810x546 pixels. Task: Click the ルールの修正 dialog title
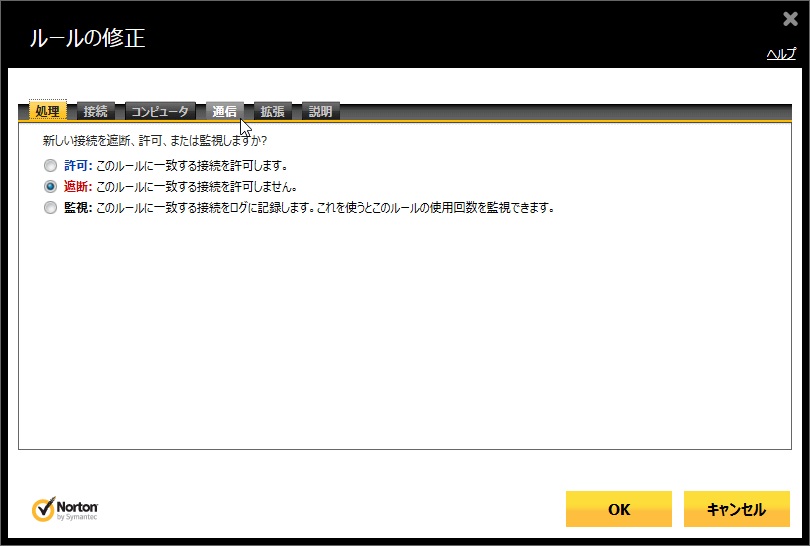point(87,39)
